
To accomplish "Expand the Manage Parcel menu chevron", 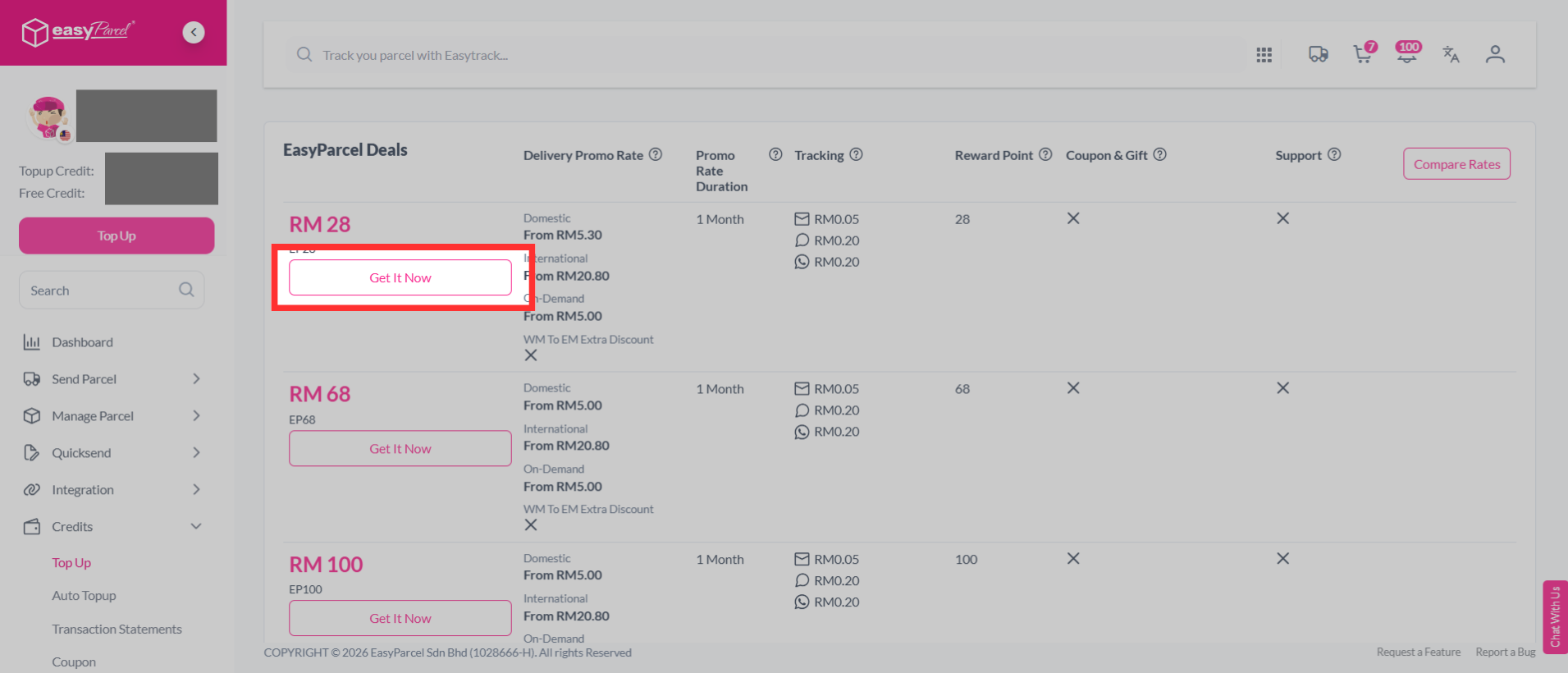I will [196, 415].
